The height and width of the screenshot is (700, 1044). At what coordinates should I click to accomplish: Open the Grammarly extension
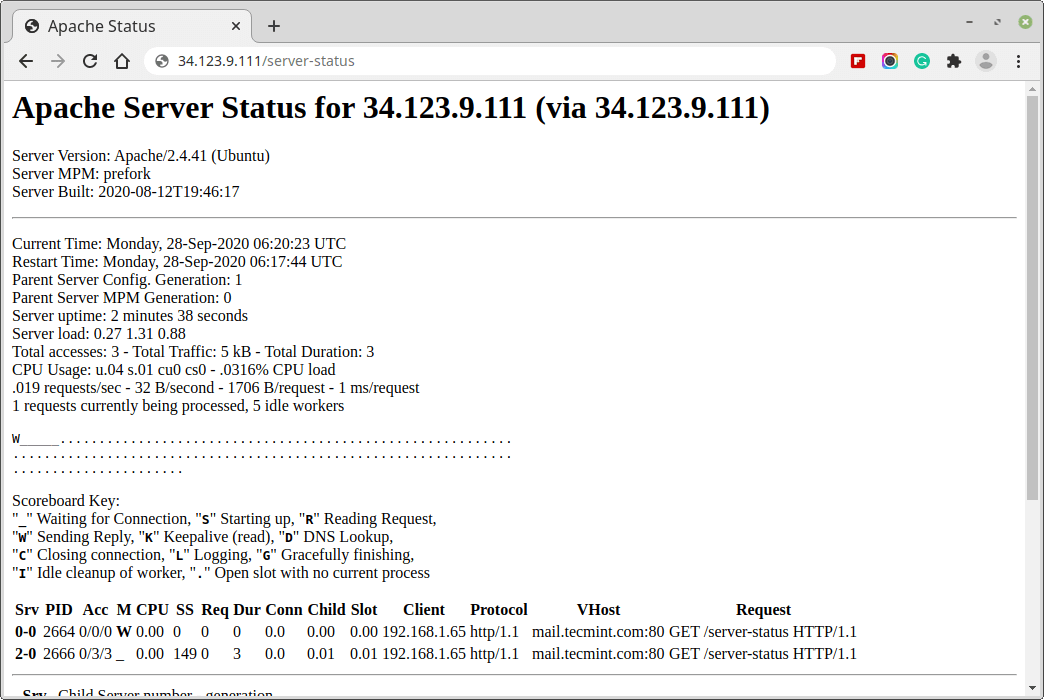(x=921, y=61)
